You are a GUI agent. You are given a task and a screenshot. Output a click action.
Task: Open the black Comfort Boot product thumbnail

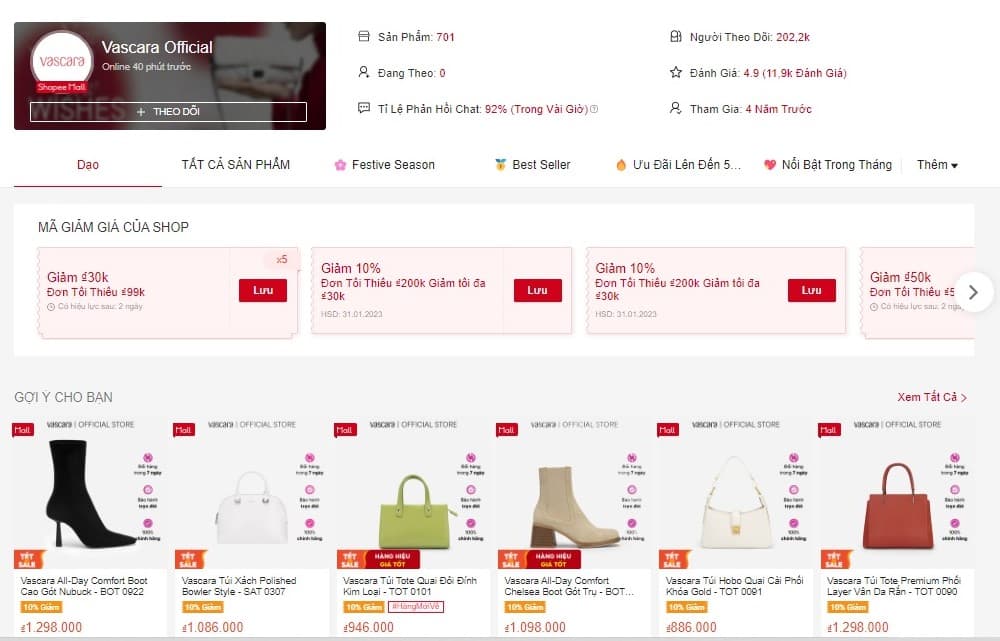click(90, 492)
